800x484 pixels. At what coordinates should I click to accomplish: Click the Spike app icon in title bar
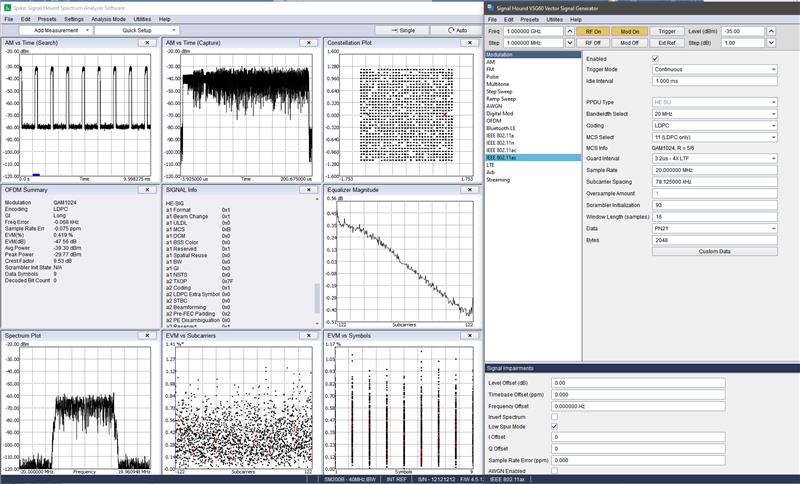click(7, 8)
